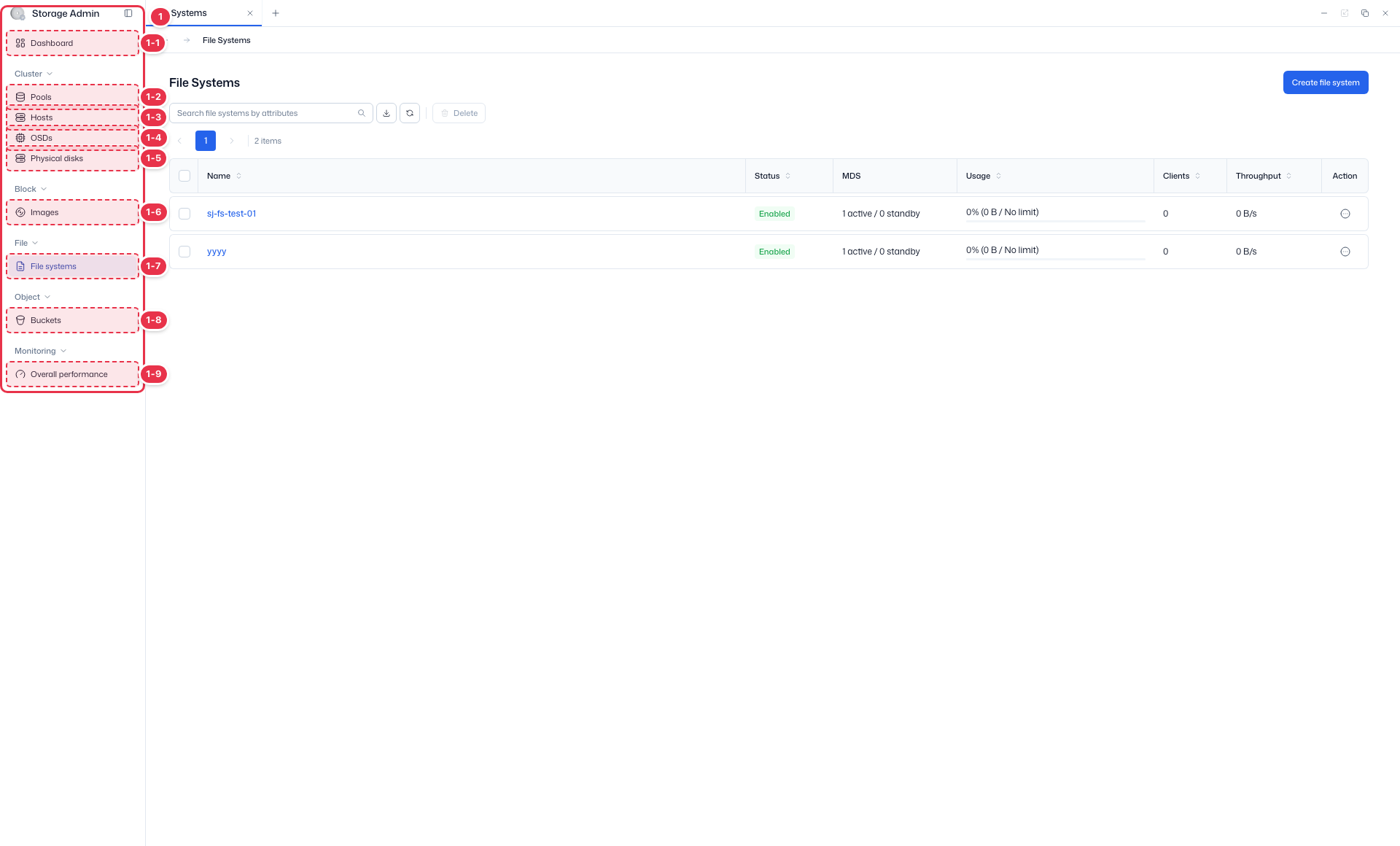Open the sj-fs-test-01 file system link

(231, 214)
